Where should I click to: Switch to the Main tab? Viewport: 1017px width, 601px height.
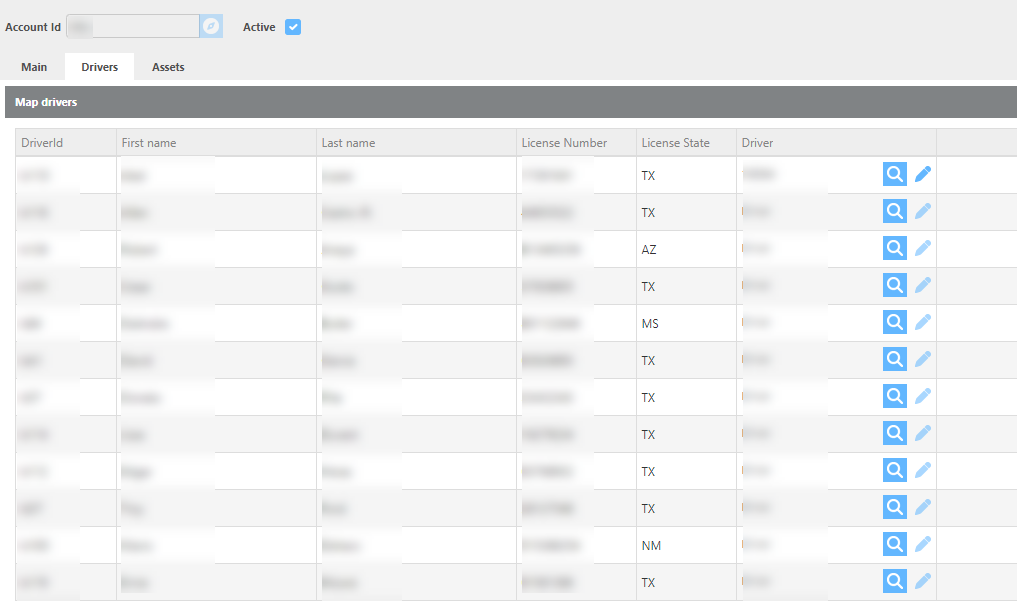tap(34, 67)
